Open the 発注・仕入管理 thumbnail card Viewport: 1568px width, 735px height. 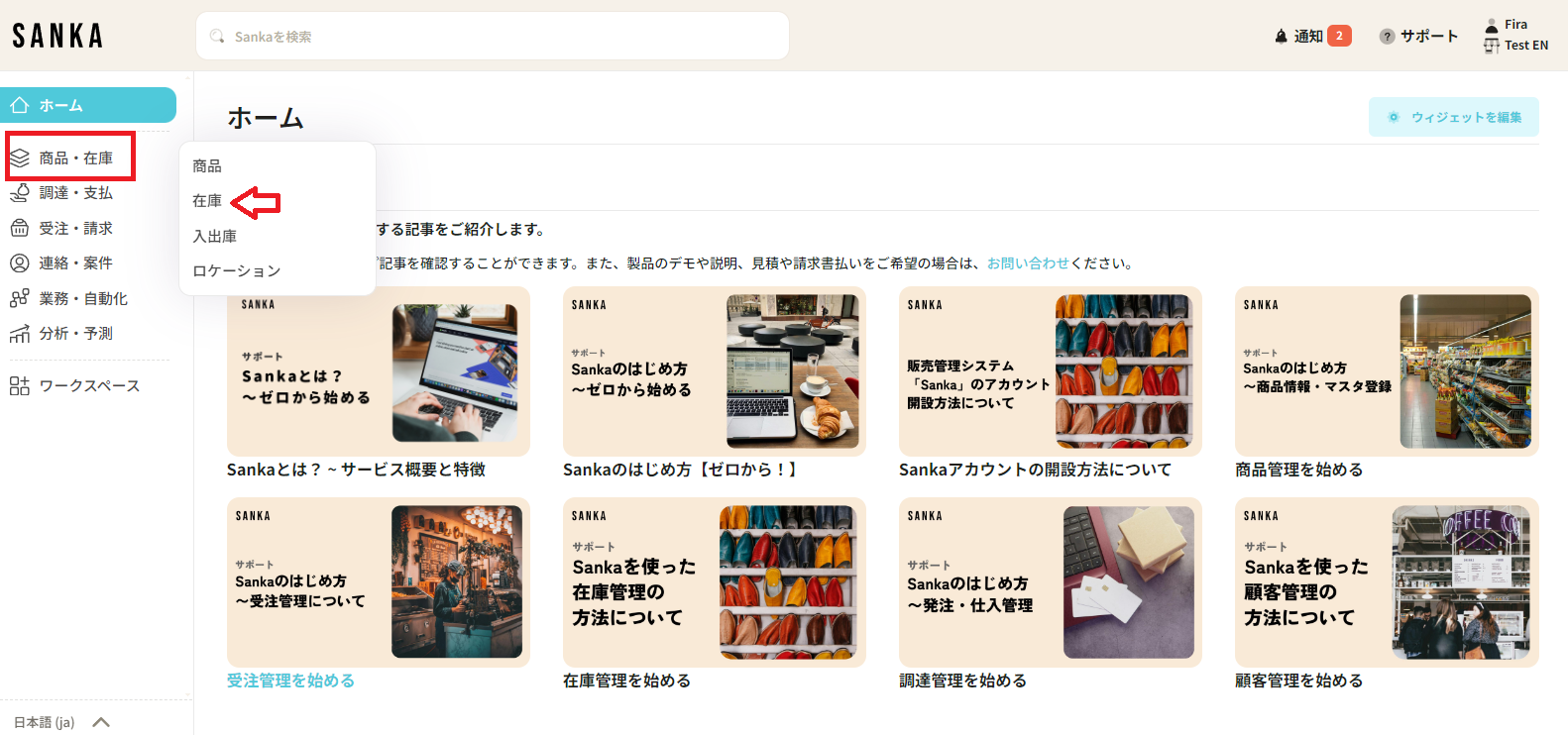1051,582
